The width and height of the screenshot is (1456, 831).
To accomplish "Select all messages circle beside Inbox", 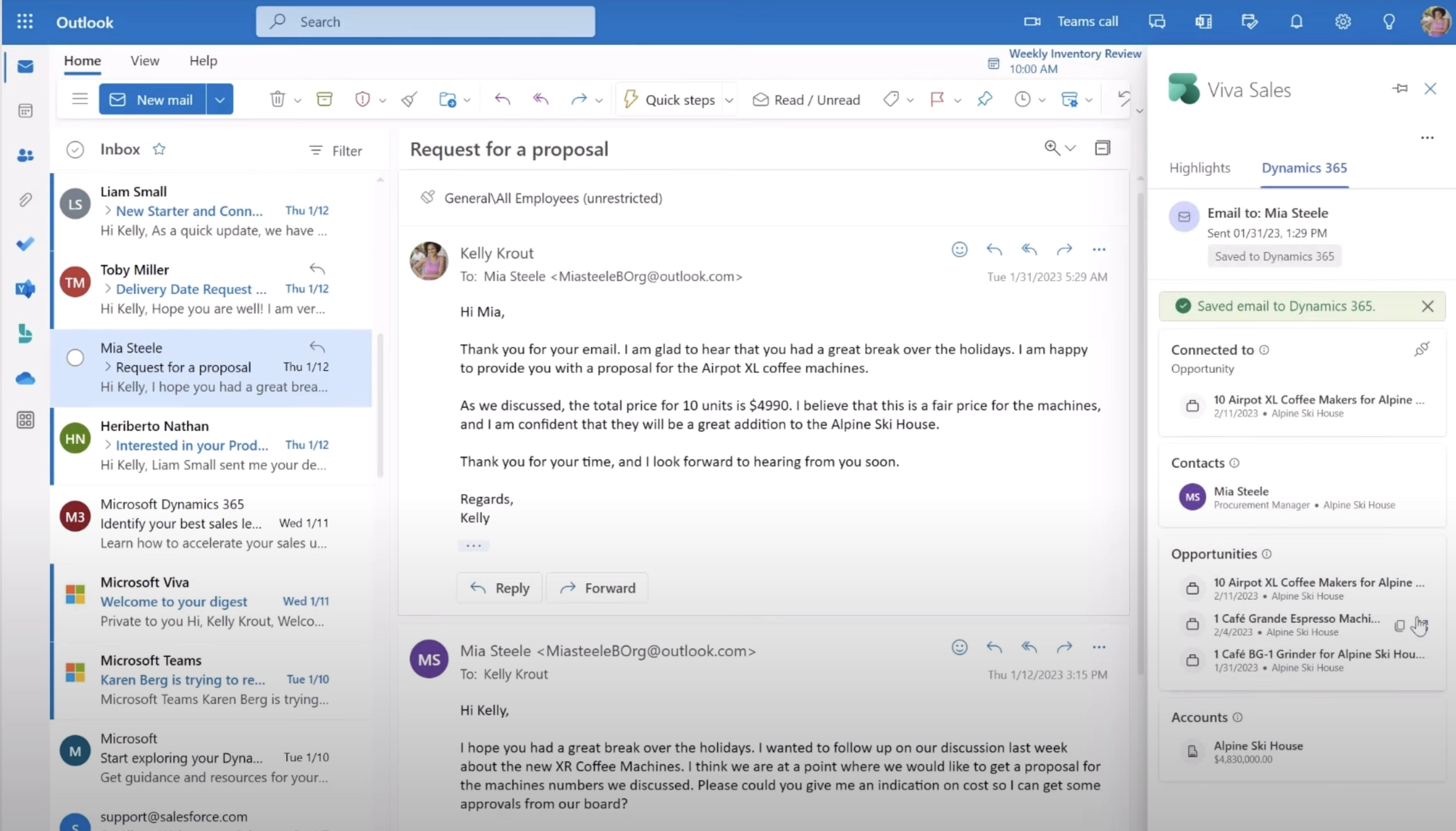I will (75, 150).
